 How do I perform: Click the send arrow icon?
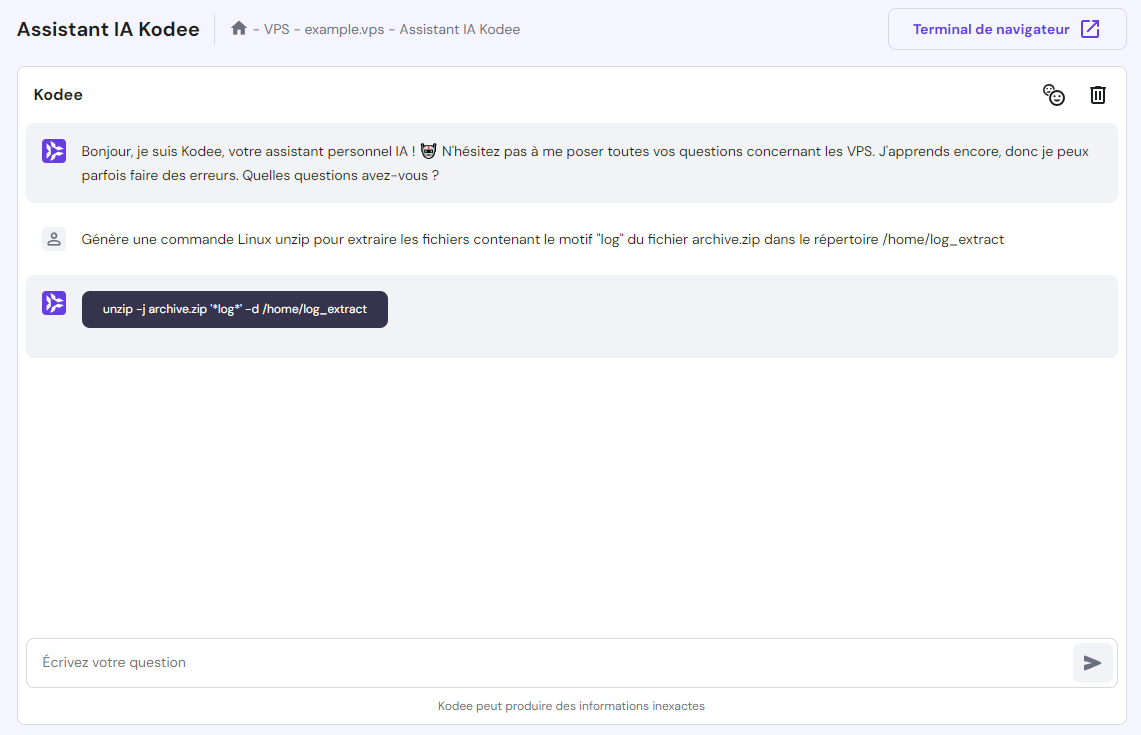click(x=1092, y=662)
